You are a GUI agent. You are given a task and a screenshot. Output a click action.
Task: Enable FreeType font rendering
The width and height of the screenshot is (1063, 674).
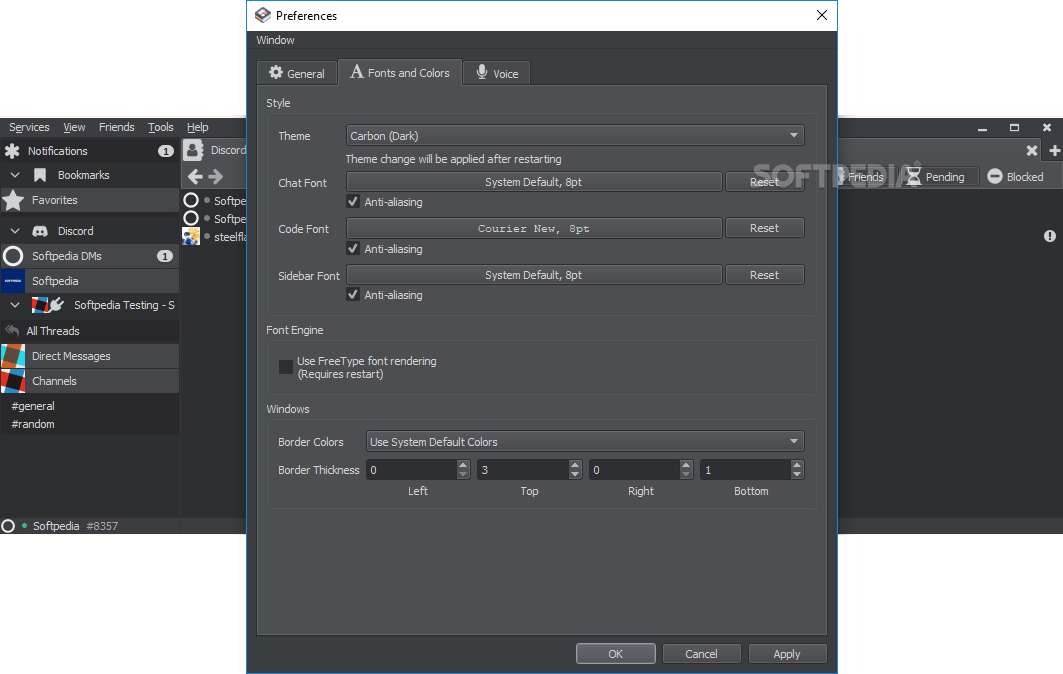(286, 366)
